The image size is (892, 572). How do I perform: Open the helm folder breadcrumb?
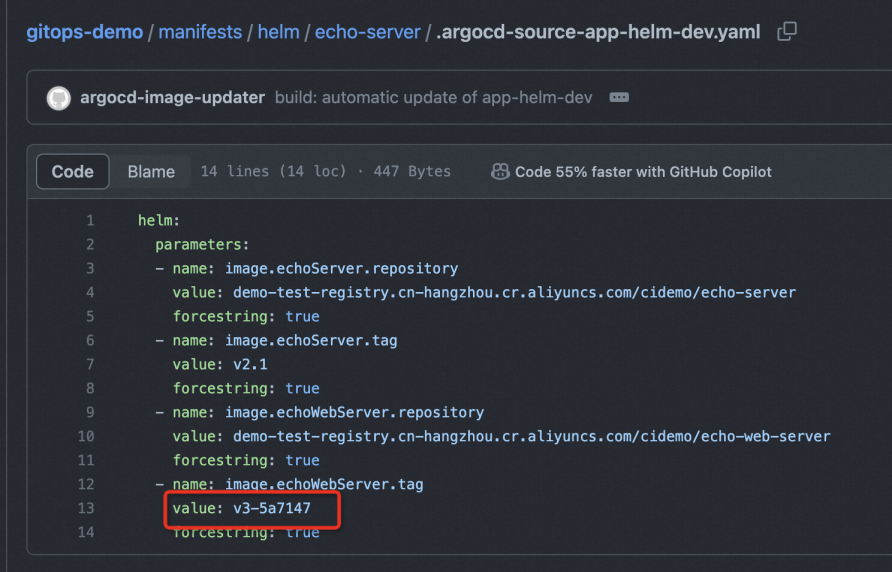coord(279,32)
